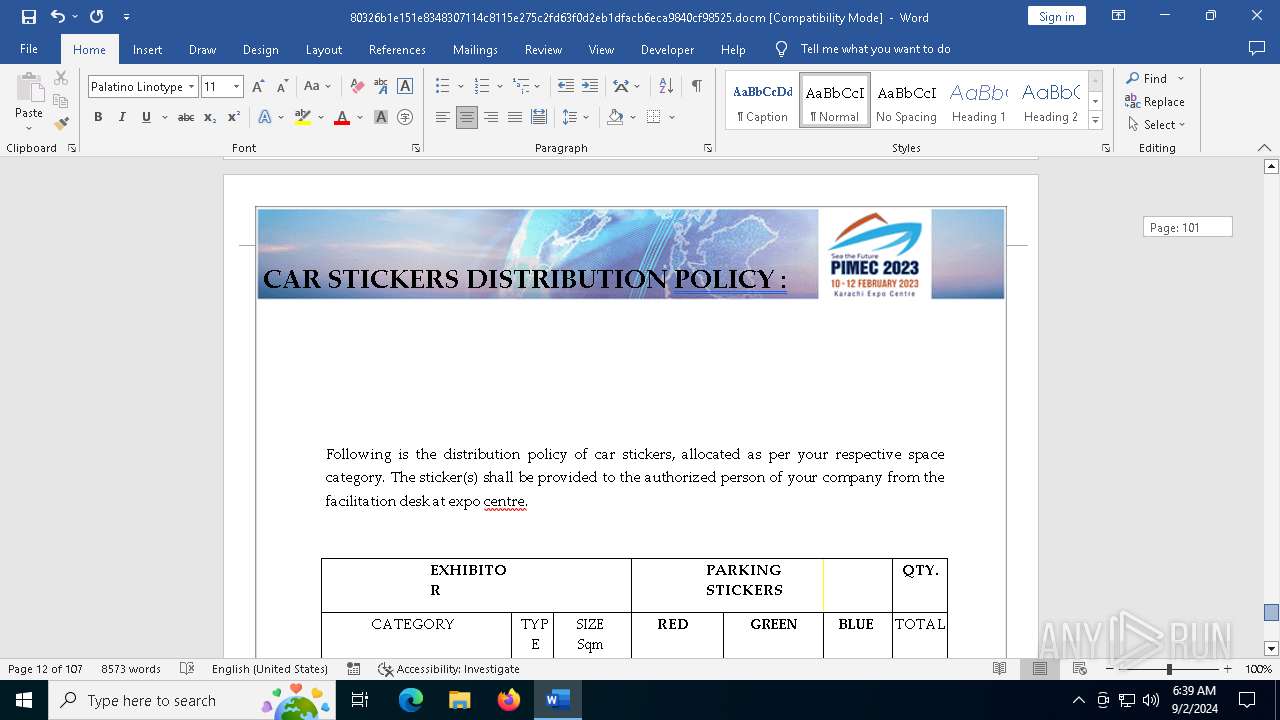Increase font size with grow icon
Image resolution: width=1280 pixels, height=720 pixels.
(258, 87)
